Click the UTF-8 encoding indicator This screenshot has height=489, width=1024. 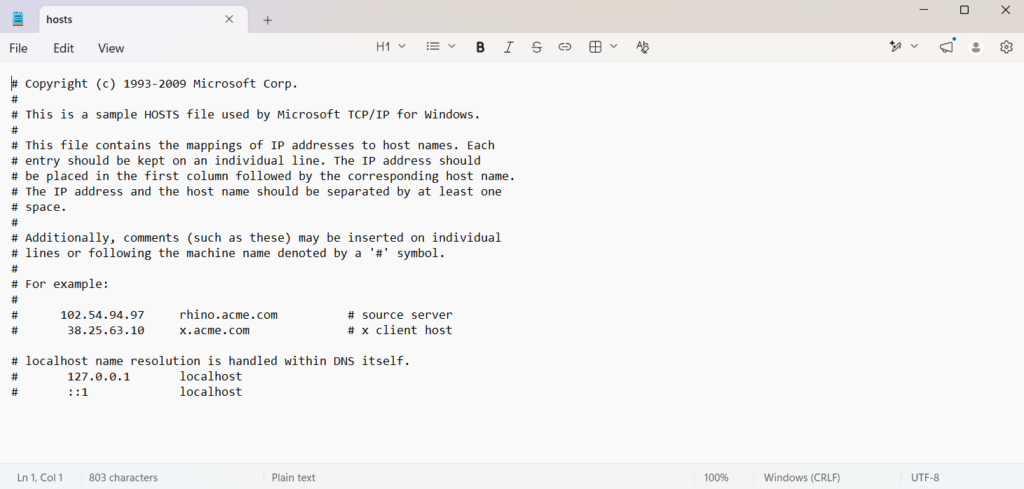coord(925,478)
